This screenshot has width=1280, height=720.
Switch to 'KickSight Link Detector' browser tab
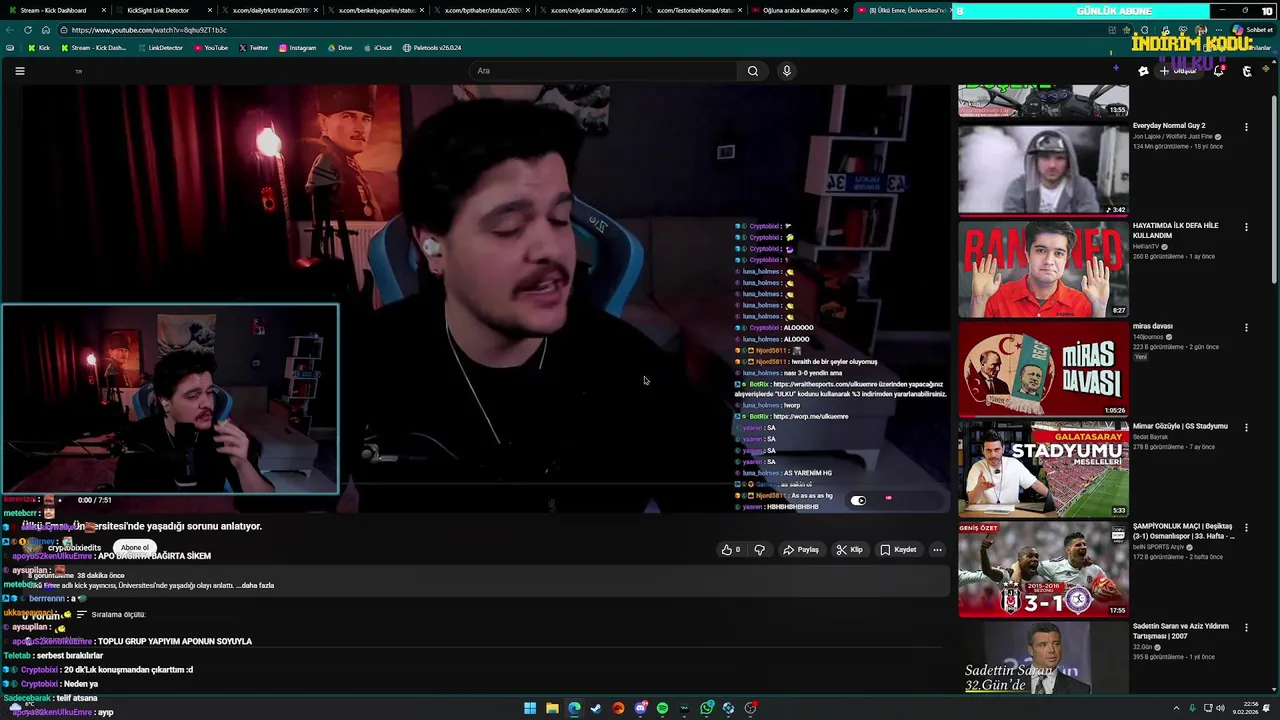tap(162, 10)
